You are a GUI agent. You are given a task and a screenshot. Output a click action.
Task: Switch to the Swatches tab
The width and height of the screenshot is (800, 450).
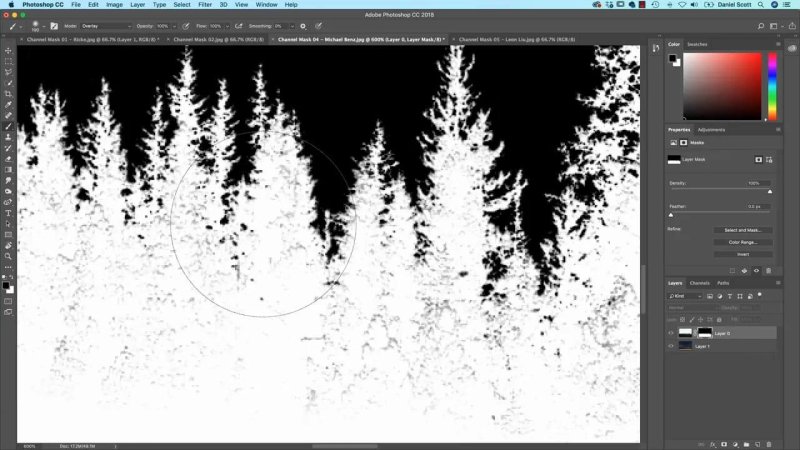click(x=697, y=44)
